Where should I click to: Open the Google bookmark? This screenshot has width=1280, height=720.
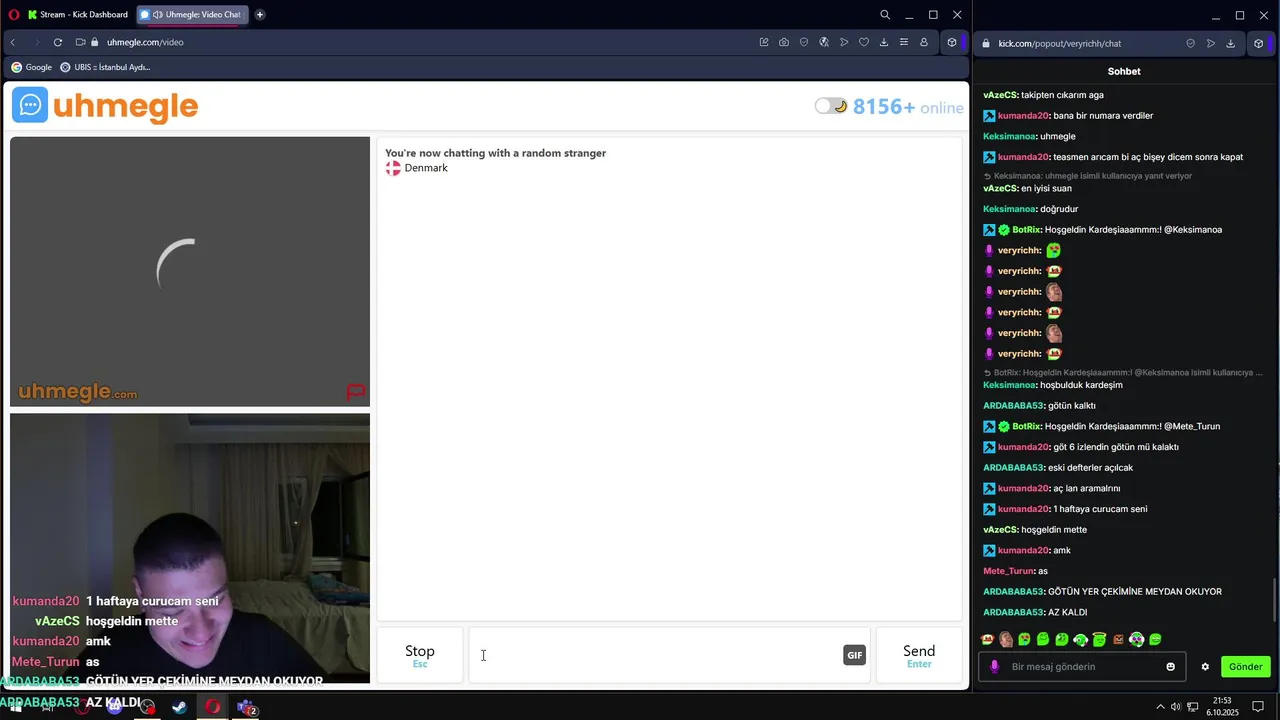(x=31, y=67)
